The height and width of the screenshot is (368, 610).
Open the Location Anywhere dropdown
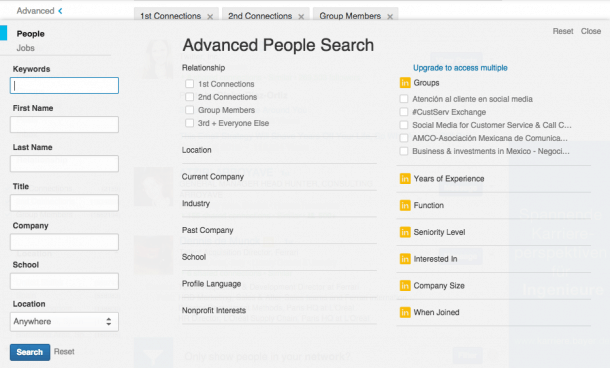(64, 322)
